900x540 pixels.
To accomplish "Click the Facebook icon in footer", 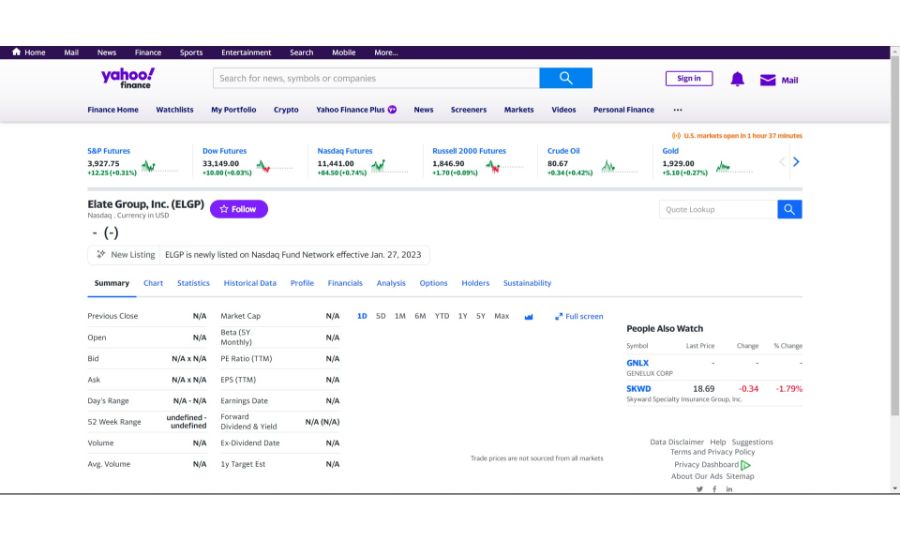I will [x=714, y=489].
